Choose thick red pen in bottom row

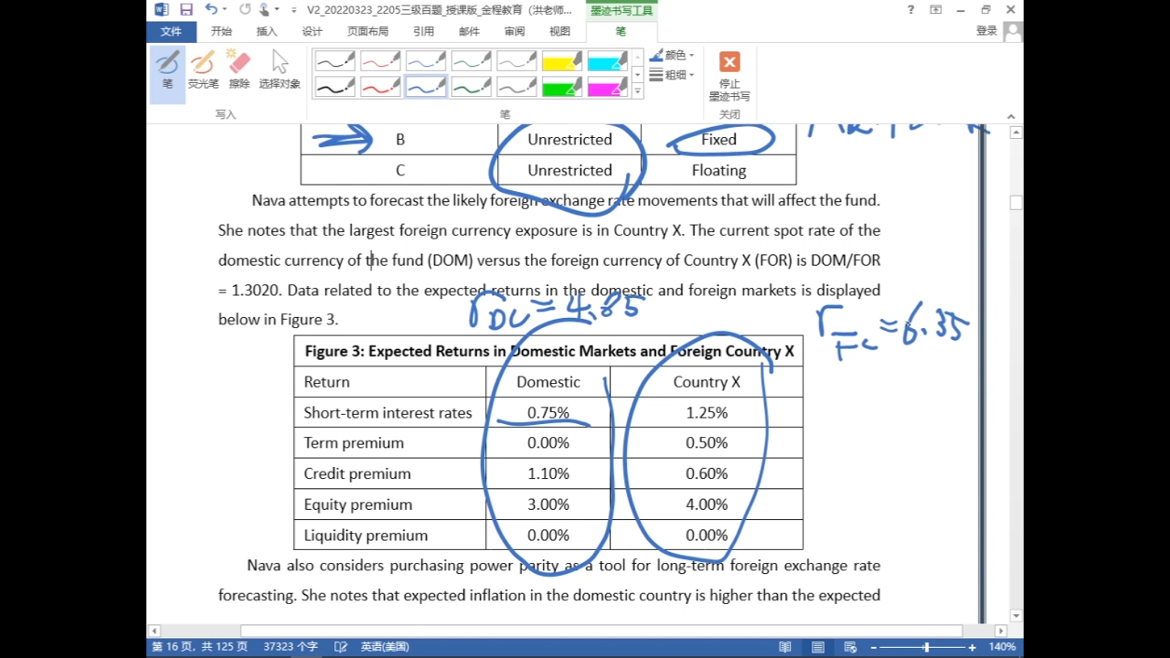[381, 87]
